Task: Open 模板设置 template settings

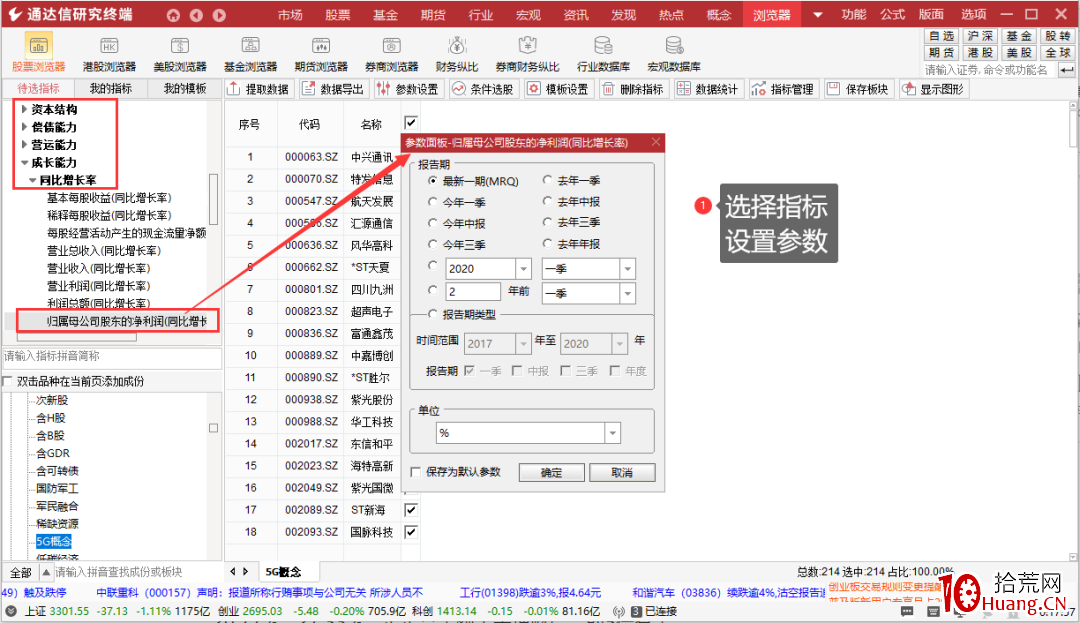Action: (x=559, y=89)
